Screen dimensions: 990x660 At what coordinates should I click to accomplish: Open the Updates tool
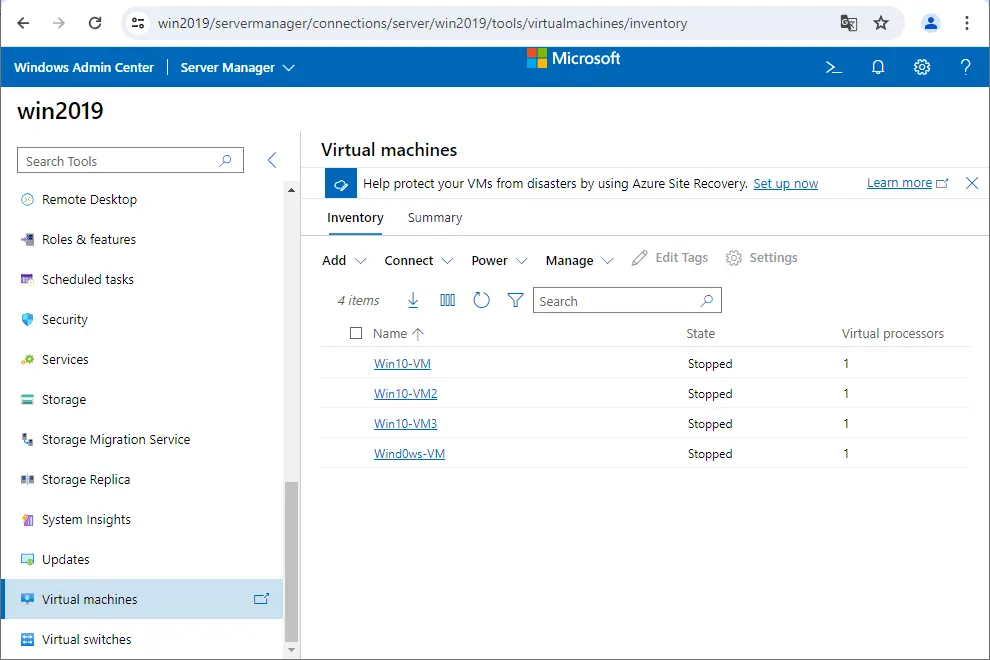(143, 560)
